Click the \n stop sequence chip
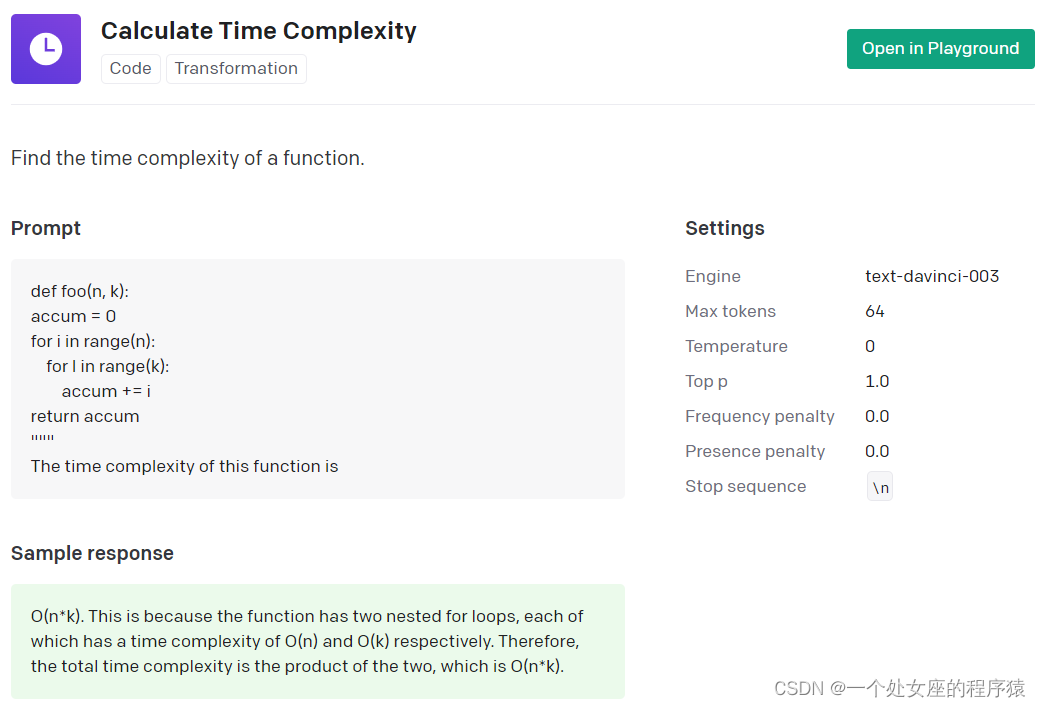Screen dimensions: 1041x707 (x=880, y=487)
